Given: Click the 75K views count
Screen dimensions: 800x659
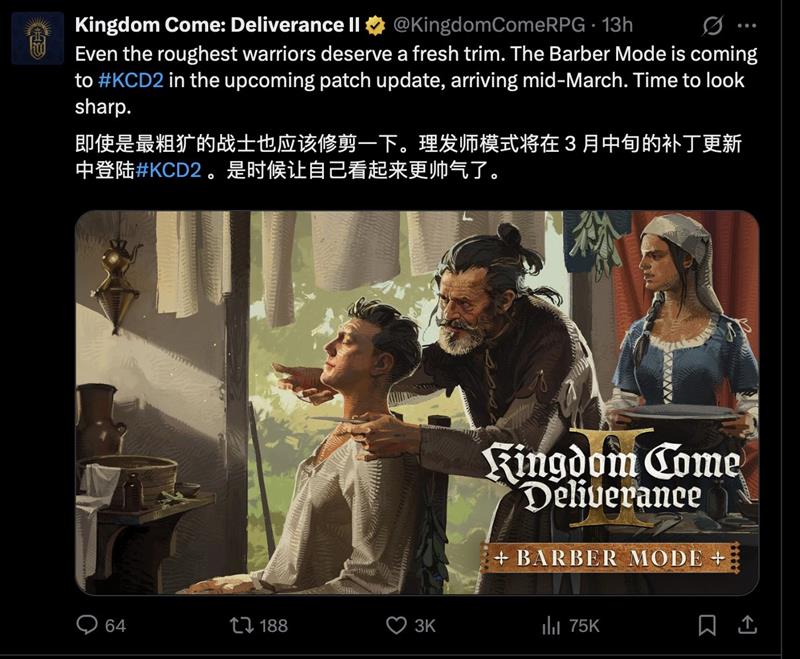Looking at the screenshot, I should 584,626.
